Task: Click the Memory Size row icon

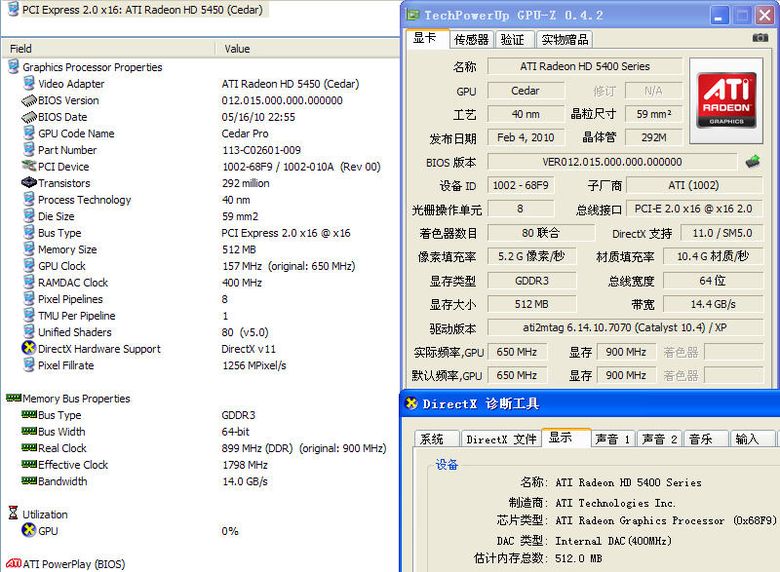Action: [x=29, y=249]
